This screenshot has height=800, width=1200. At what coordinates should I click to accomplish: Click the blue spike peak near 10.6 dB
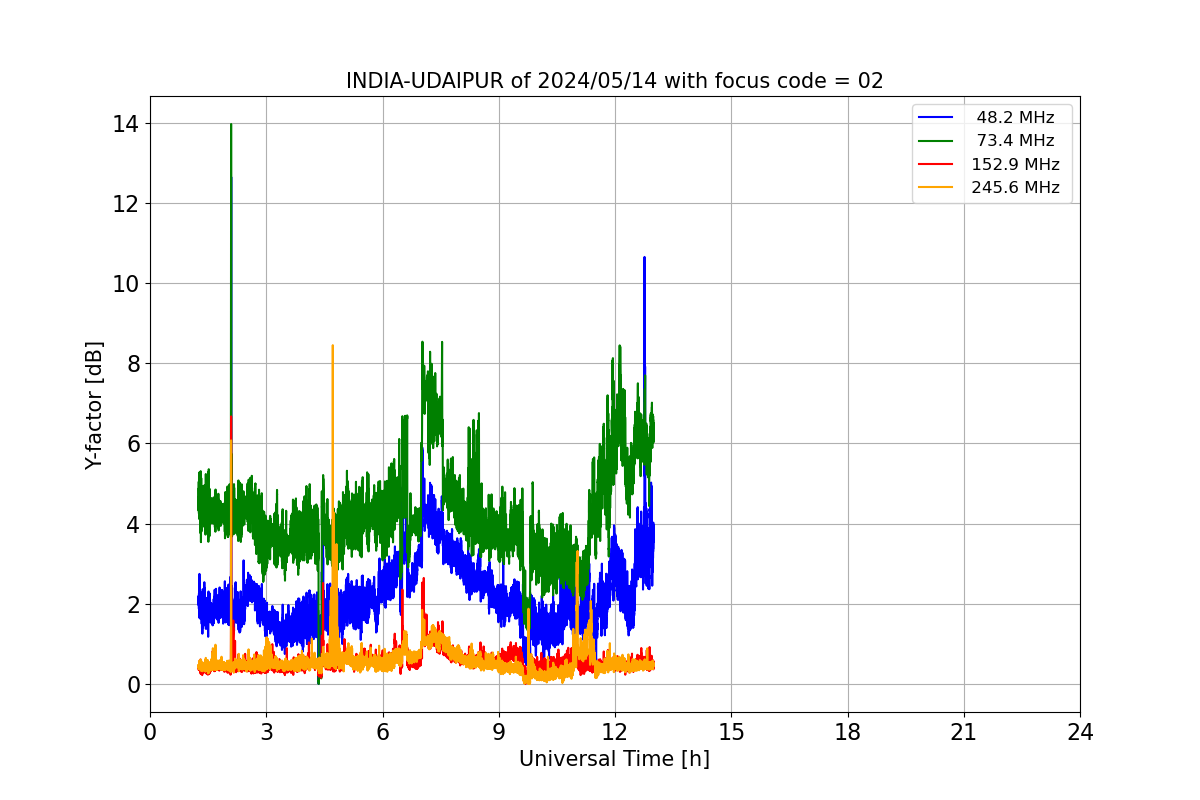tap(644, 258)
